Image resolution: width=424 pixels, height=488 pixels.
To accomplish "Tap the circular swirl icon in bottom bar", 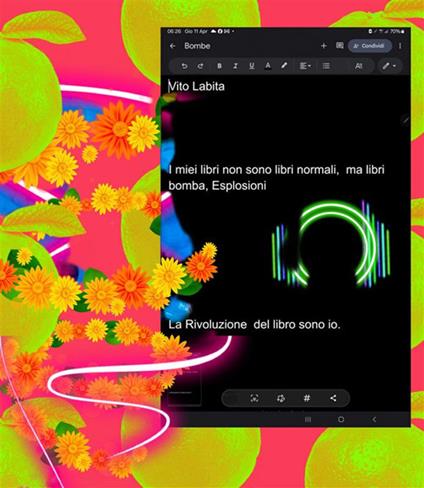I will pyautogui.click(x=281, y=398).
